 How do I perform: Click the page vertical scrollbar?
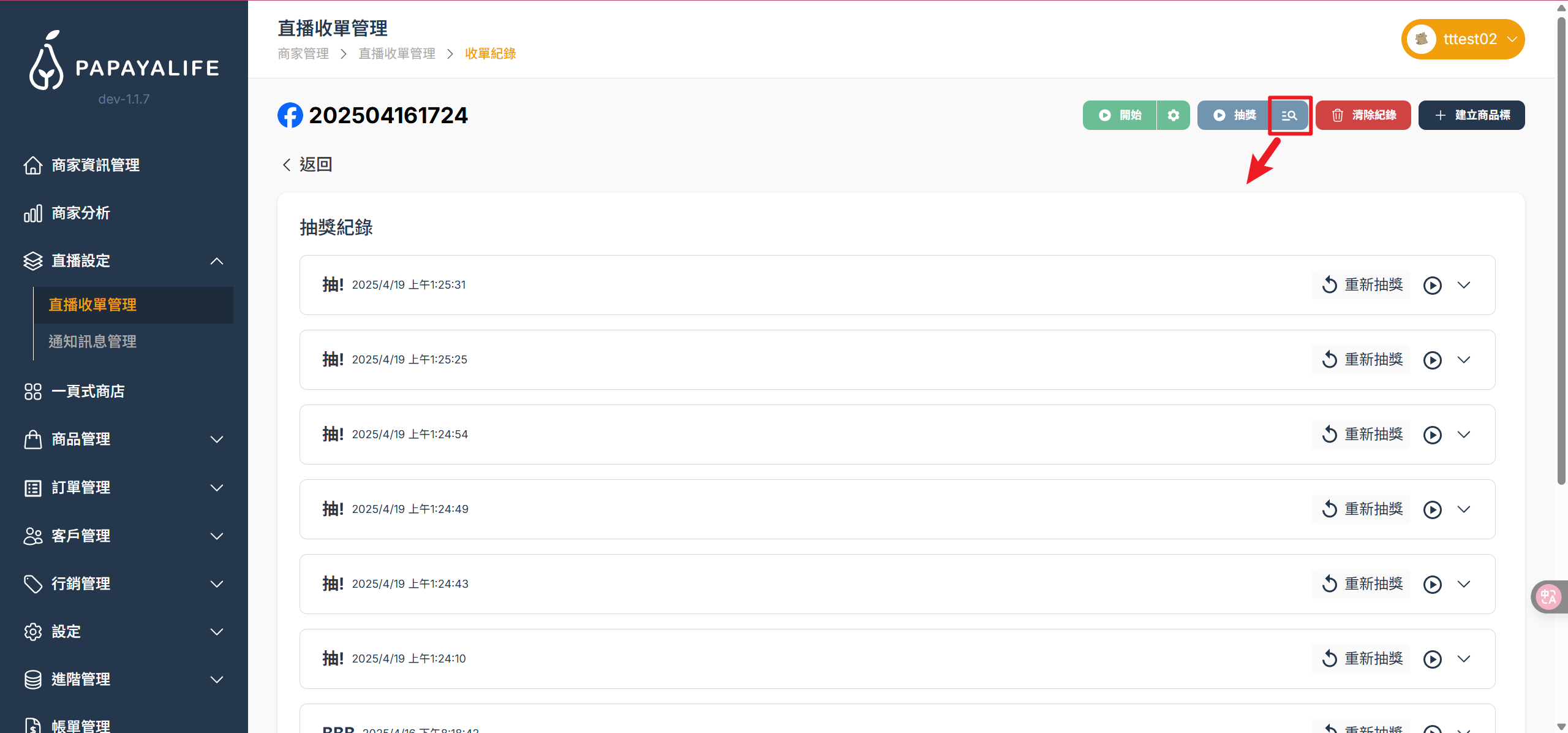point(1561,245)
